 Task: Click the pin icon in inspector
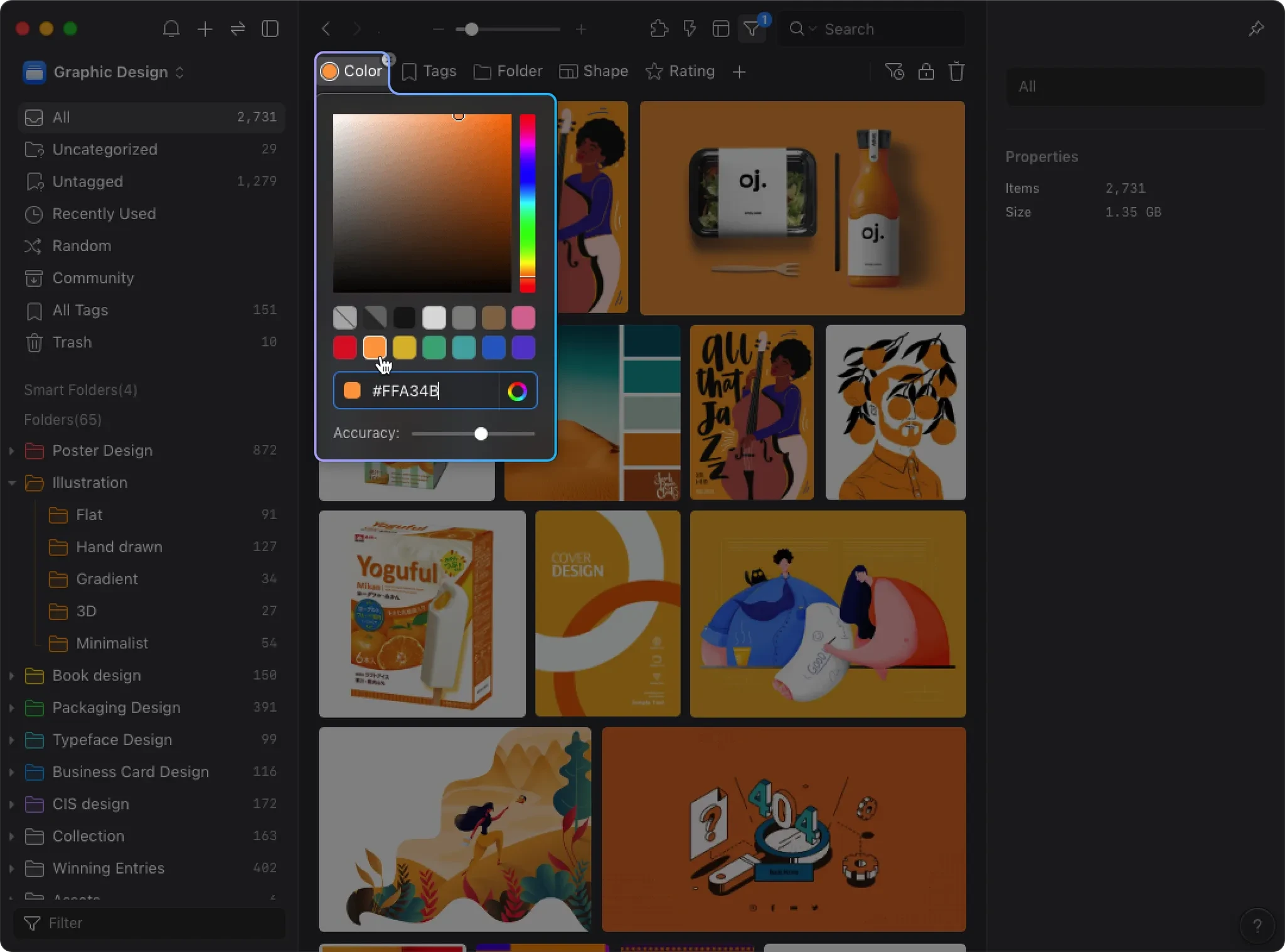pos(1256,29)
